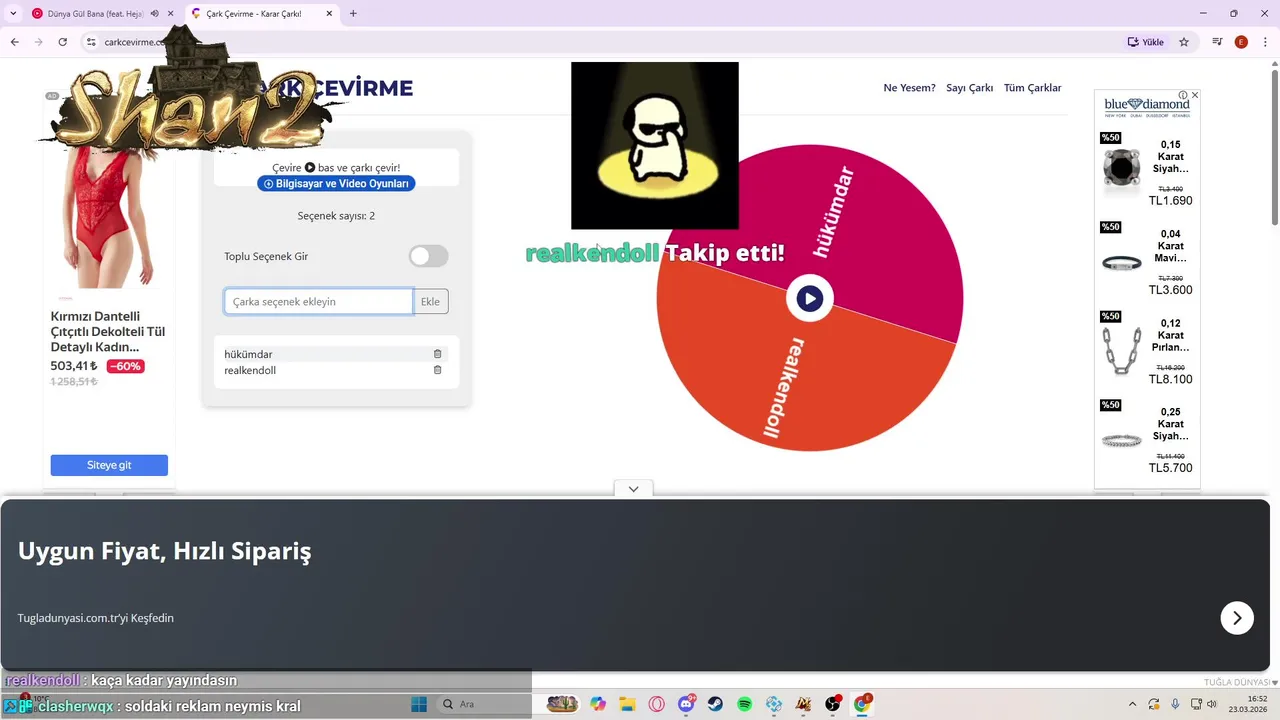Open the 0,15 Karat Siyah ring product

(x=1147, y=170)
